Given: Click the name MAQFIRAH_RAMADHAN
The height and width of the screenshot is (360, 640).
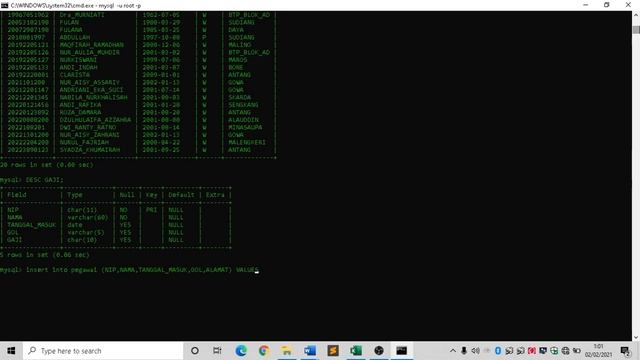Looking at the screenshot, I should click(92, 45).
